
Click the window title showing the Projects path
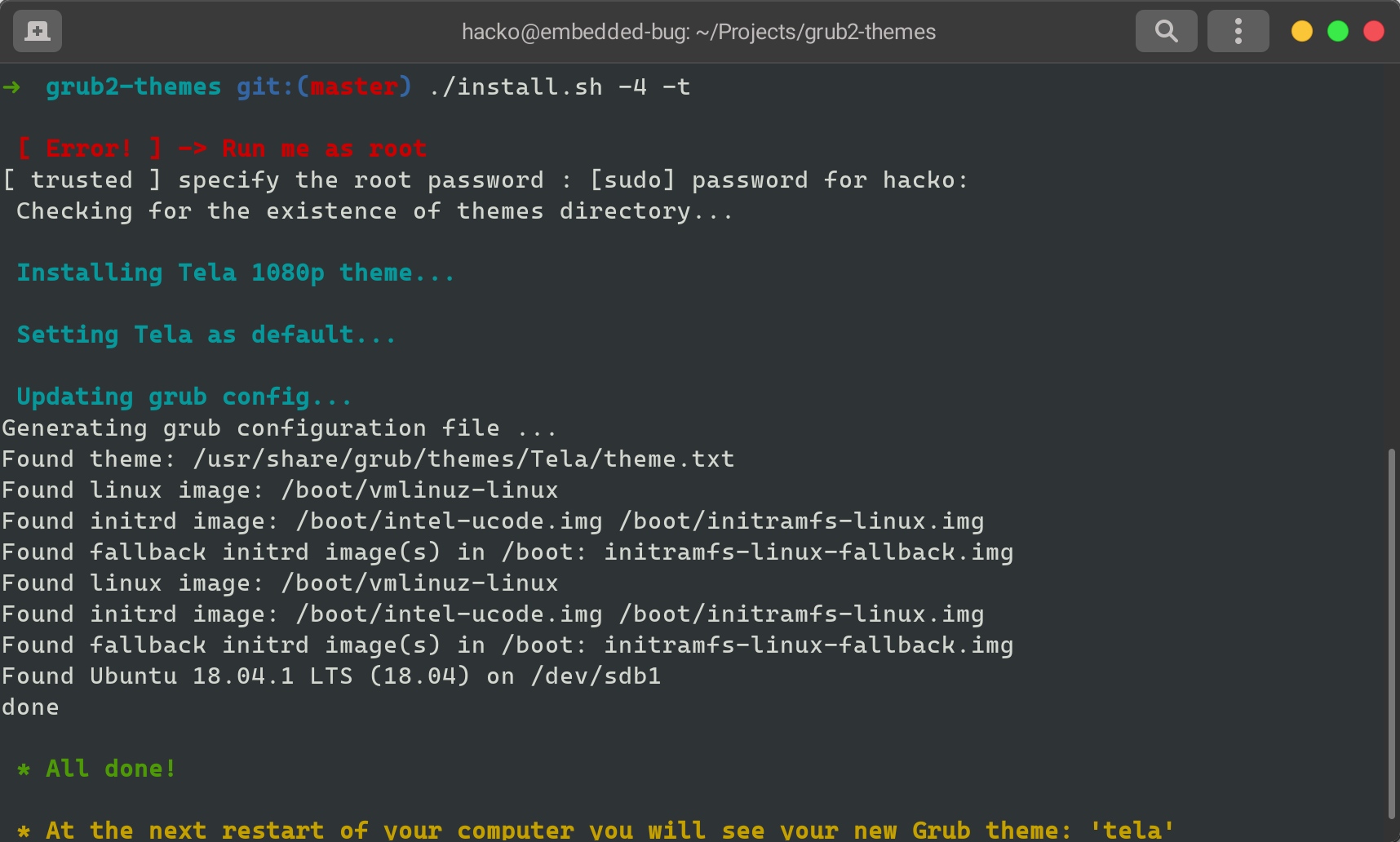698,32
